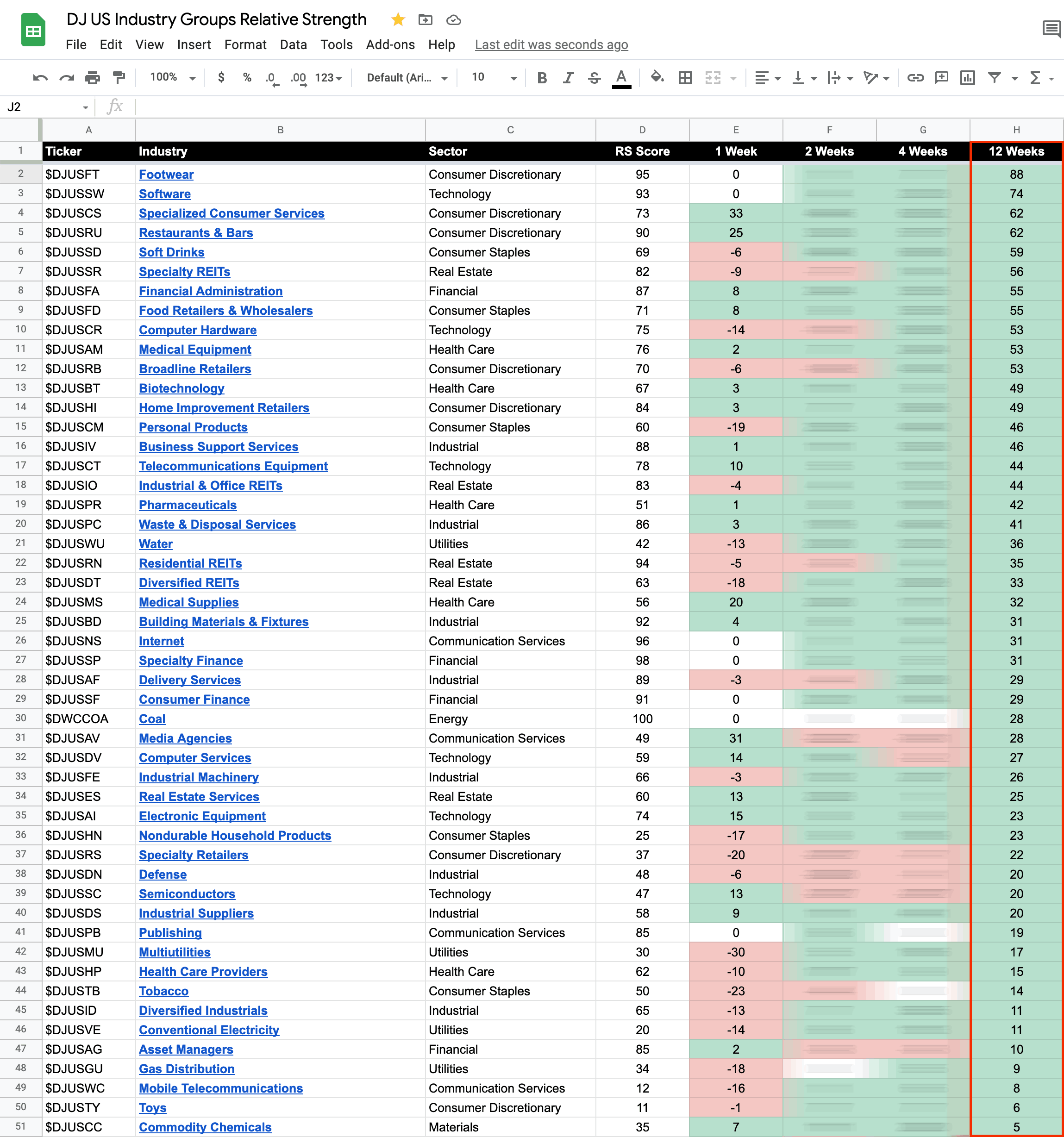The width and height of the screenshot is (1064, 1137).
Task: Apply percent format
Action: 247,77
